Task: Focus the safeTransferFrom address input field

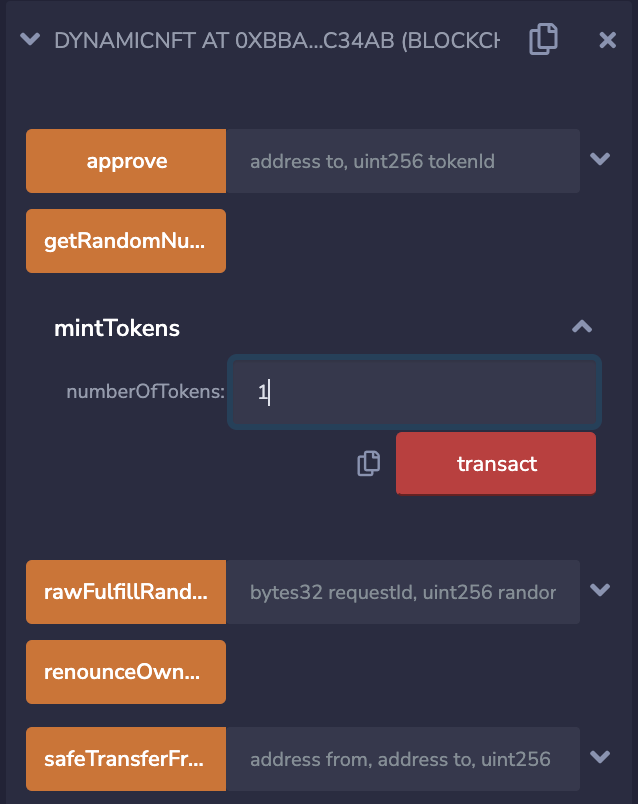Action: pos(402,759)
